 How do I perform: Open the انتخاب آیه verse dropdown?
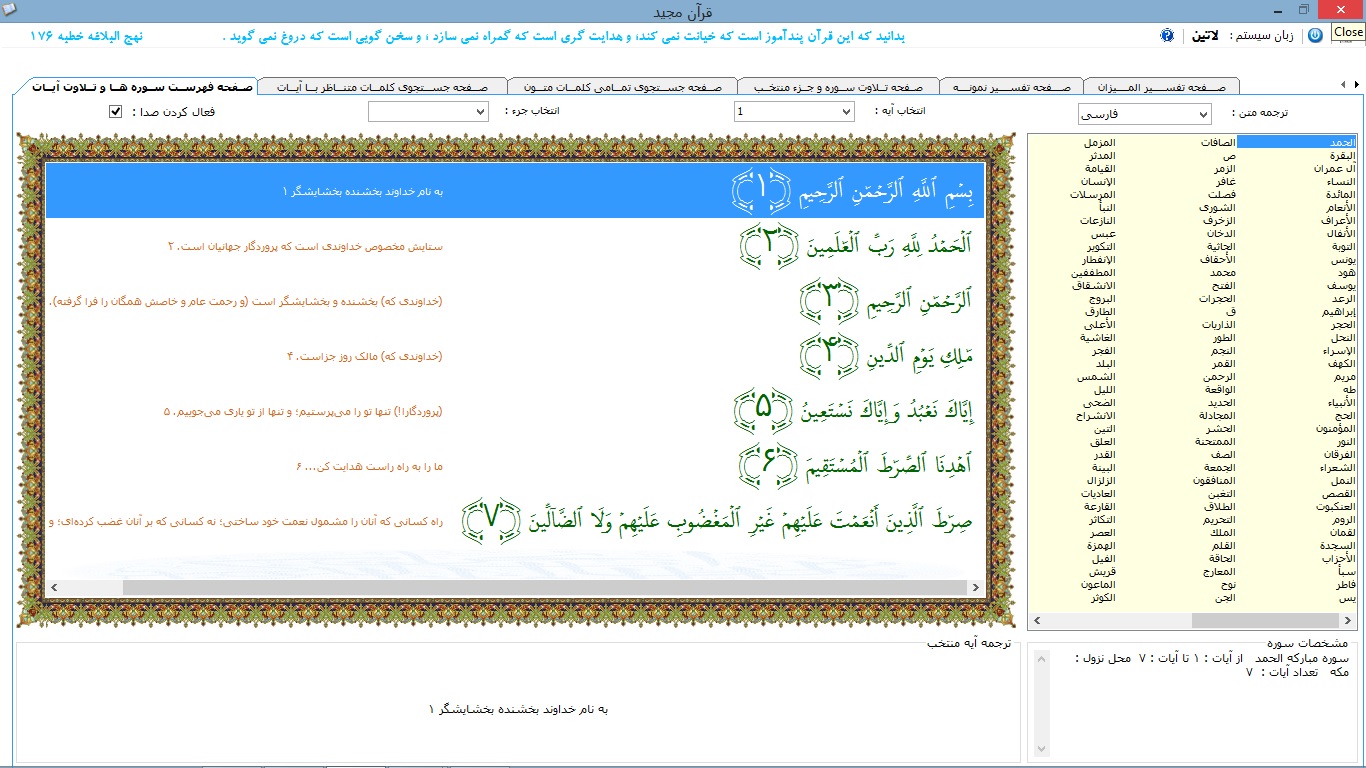coord(794,112)
